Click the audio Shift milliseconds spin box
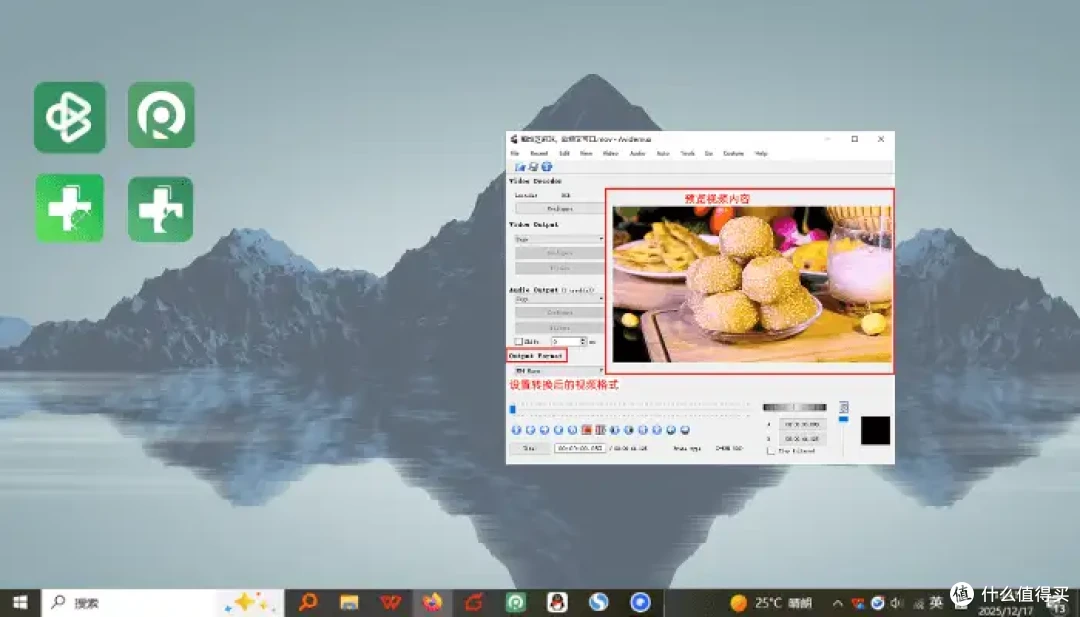 coord(568,342)
